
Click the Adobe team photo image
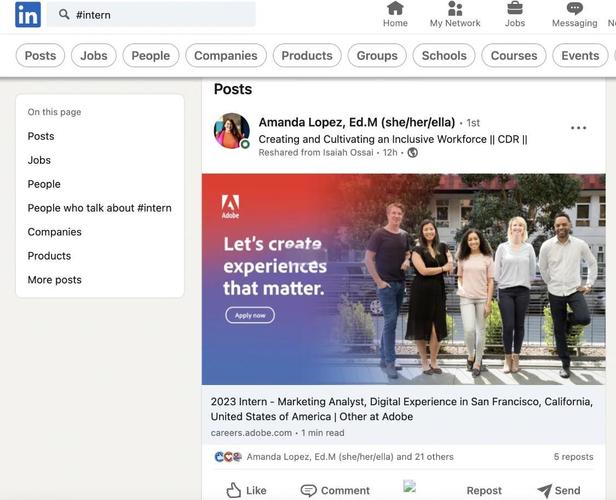click(x=403, y=279)
